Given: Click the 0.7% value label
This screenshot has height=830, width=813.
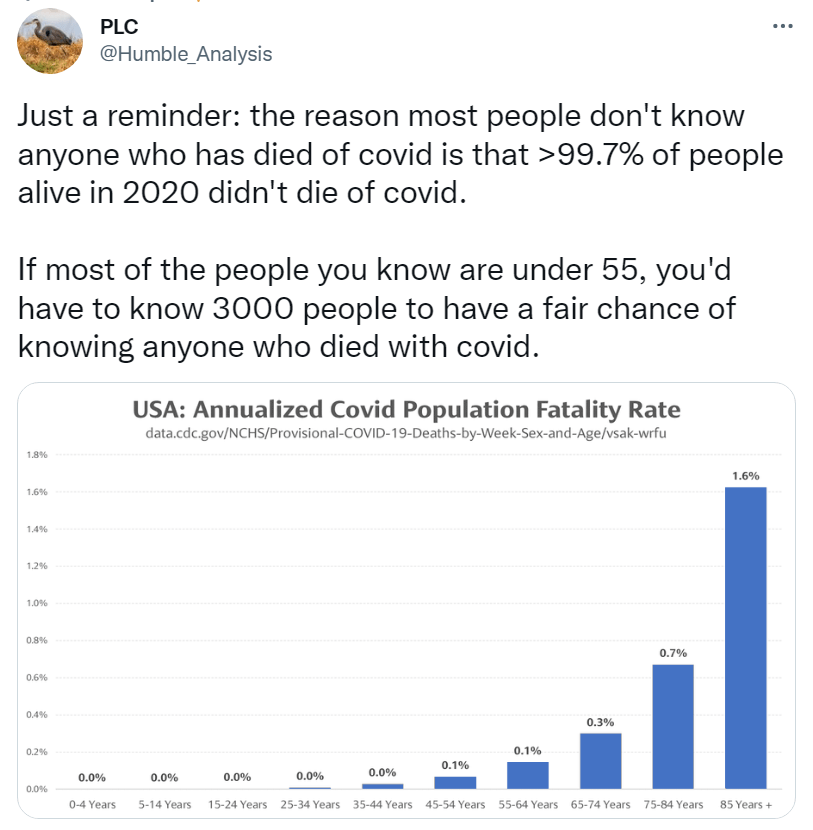Looking at the screenshot, I should [x=673, y=653].
